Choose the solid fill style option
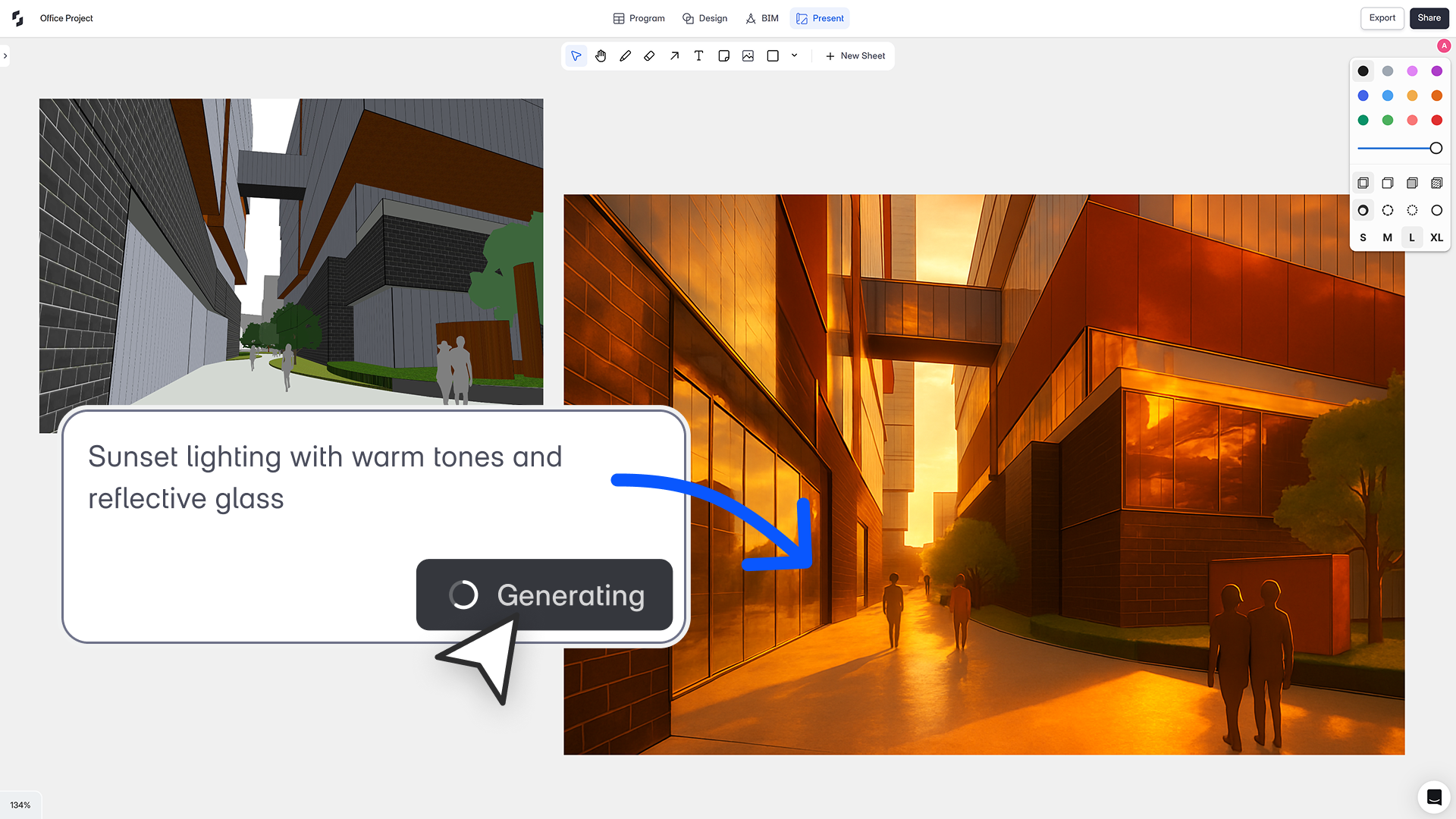Viewport: 1456px width, 819px height. click(x=1412, y=183)
